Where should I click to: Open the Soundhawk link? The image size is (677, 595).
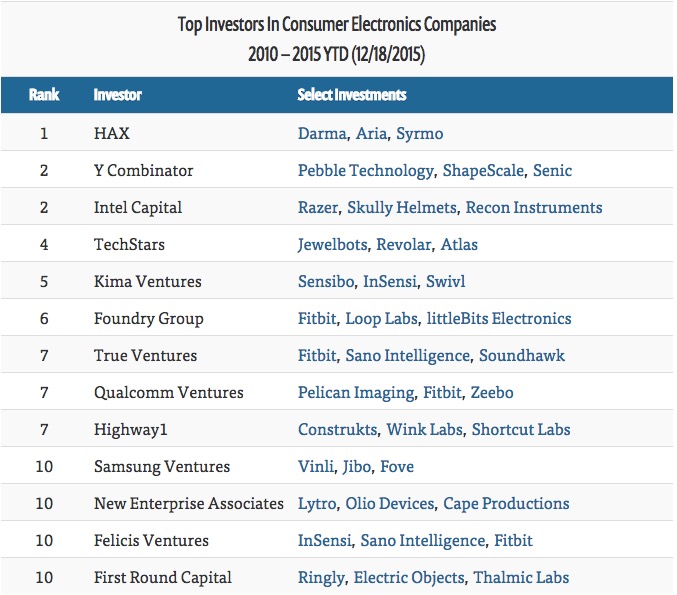(521, 356)
